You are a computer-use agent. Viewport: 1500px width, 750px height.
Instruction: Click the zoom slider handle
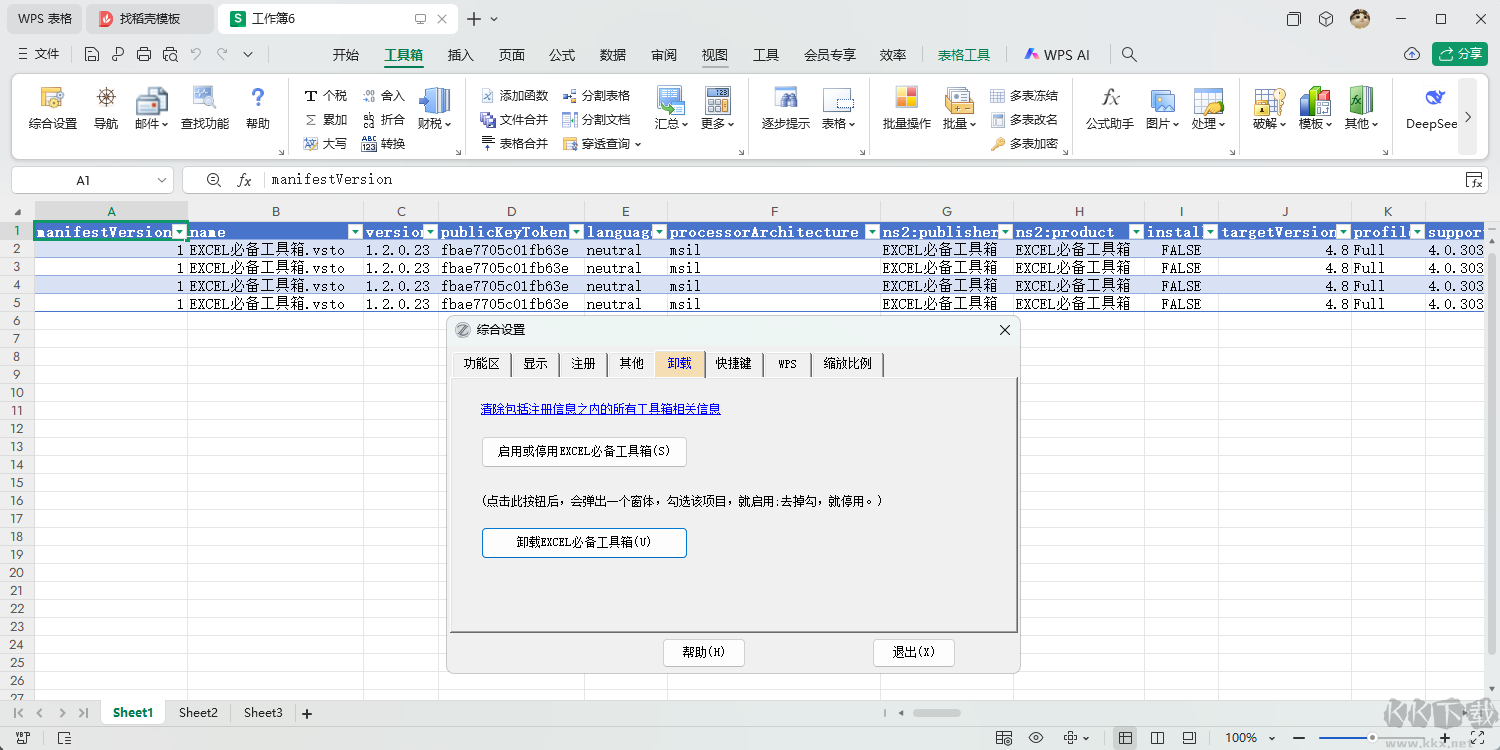tap(1373, 738)
